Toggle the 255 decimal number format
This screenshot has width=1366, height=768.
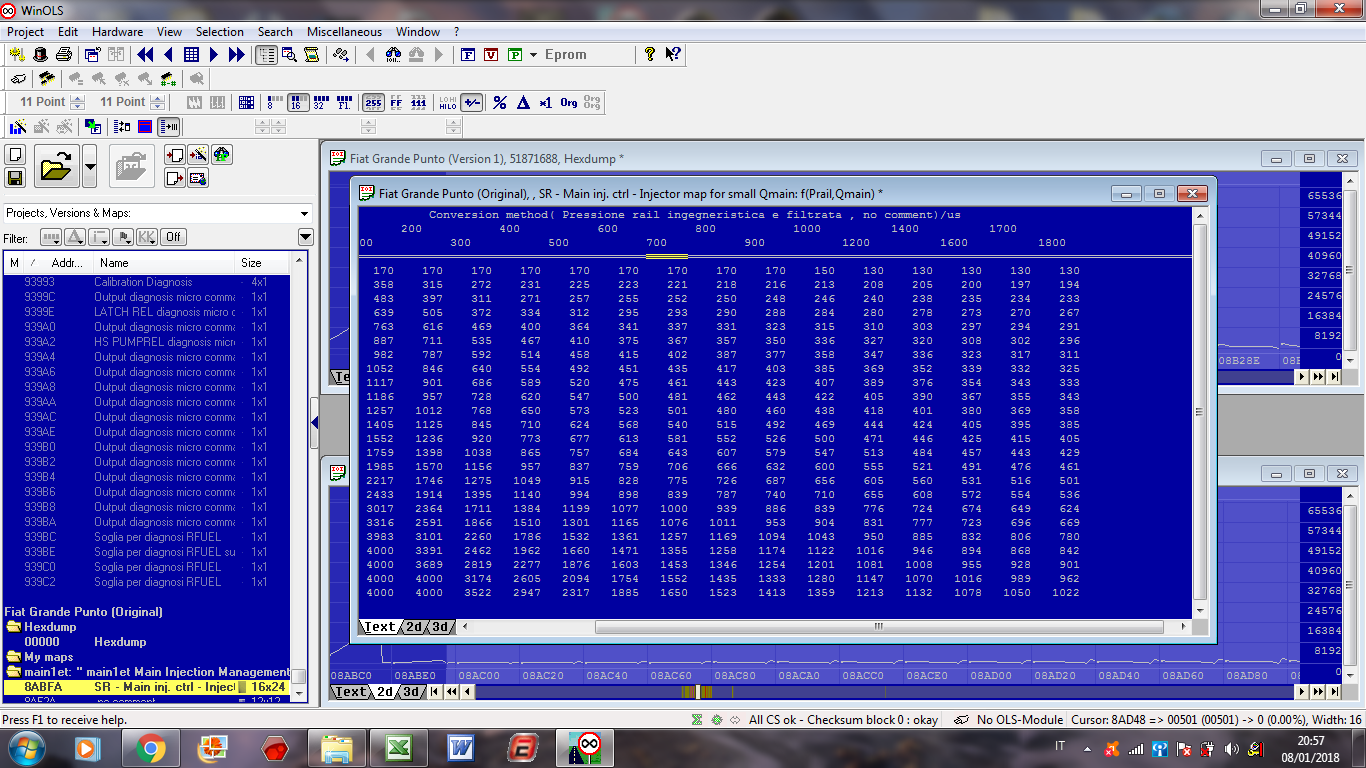tap(373, 102)
